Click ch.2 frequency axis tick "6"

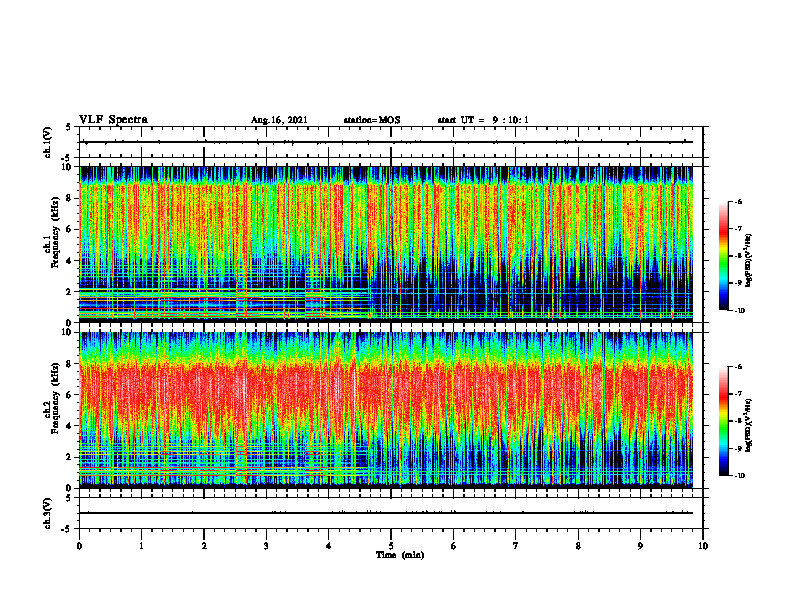tap(70, 395)
